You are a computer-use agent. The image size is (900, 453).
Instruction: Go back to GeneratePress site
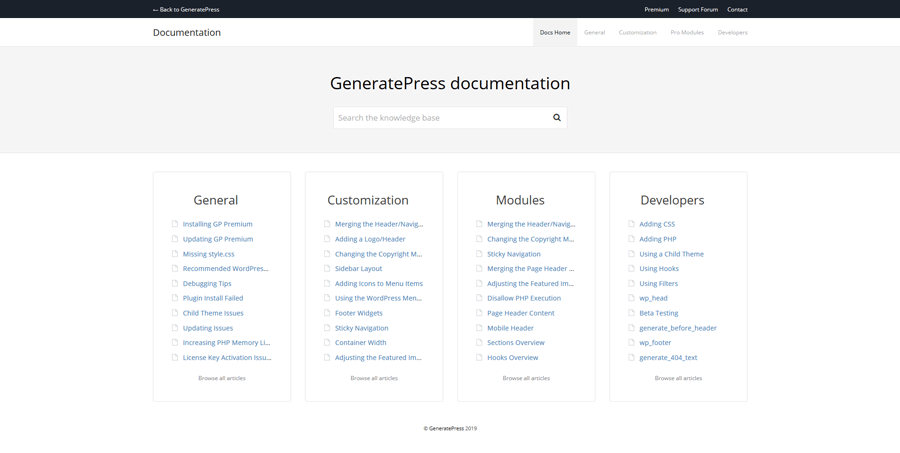pyautogui.click(x=186, y=9)
